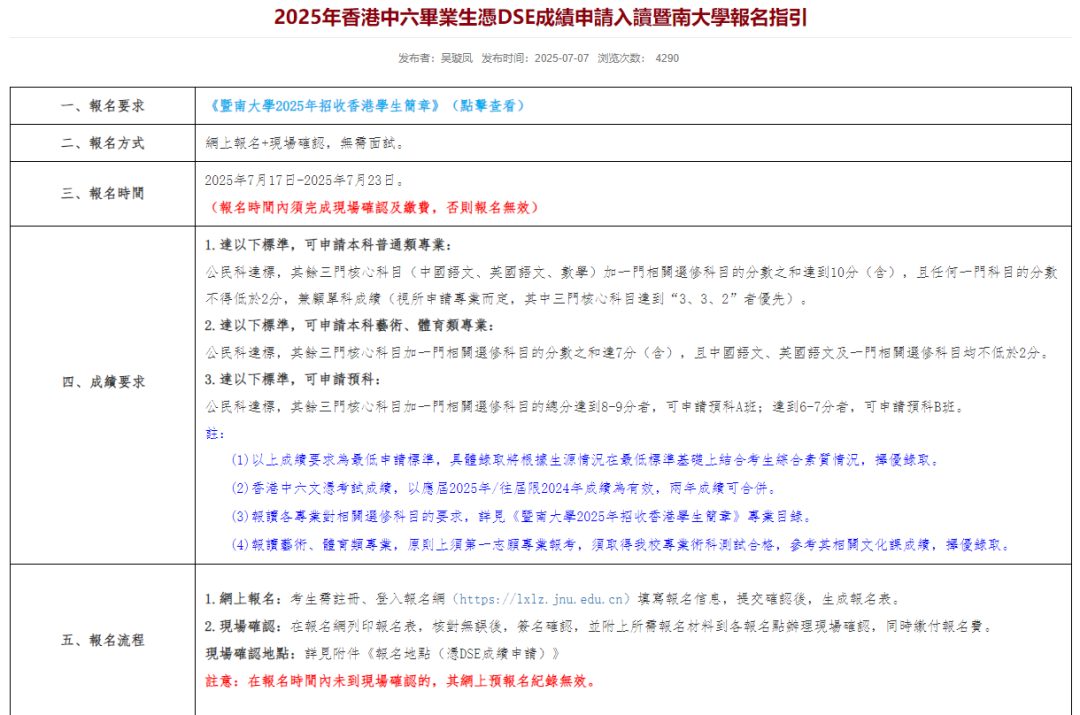The width and height of the screenshot is (1080, 715).
Task: Select the row header 三、報名時間
Action: [x=103, y=193]
